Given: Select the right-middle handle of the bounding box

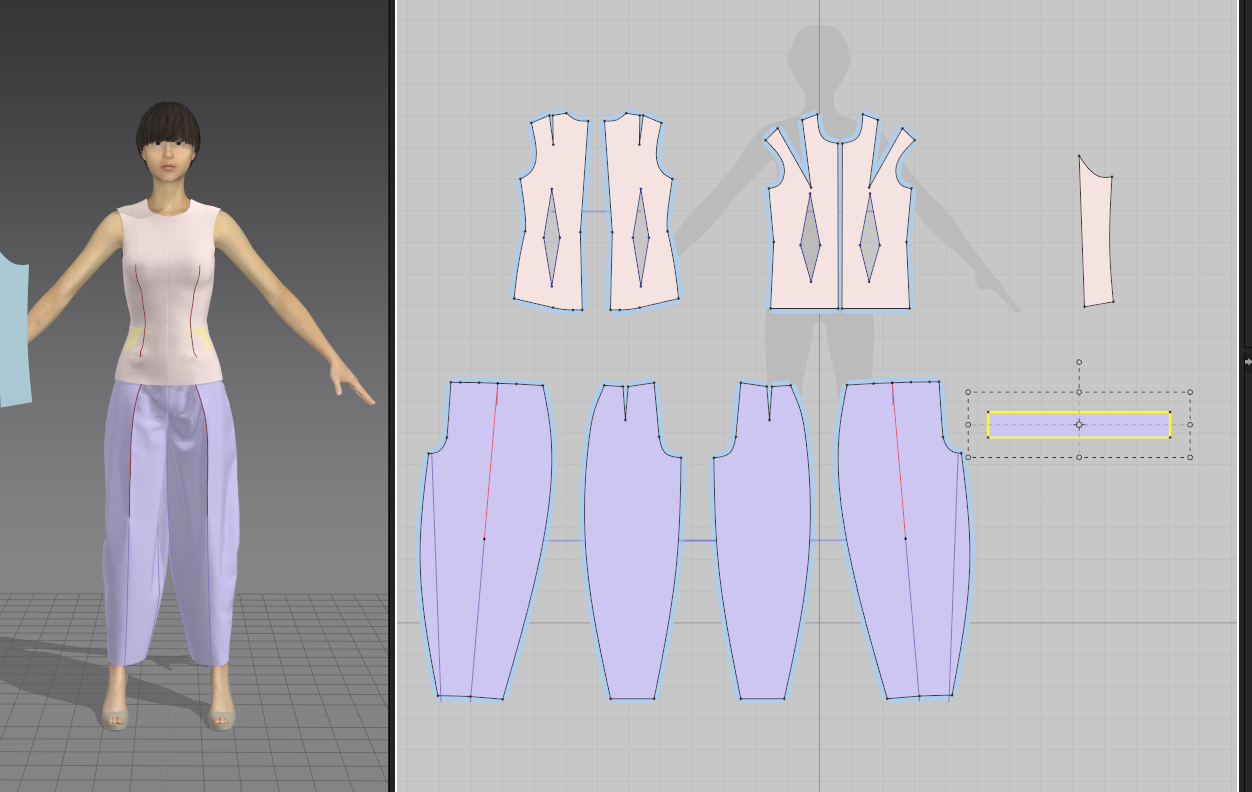Looking at the screenshot, I should [x=1190, y=425].
